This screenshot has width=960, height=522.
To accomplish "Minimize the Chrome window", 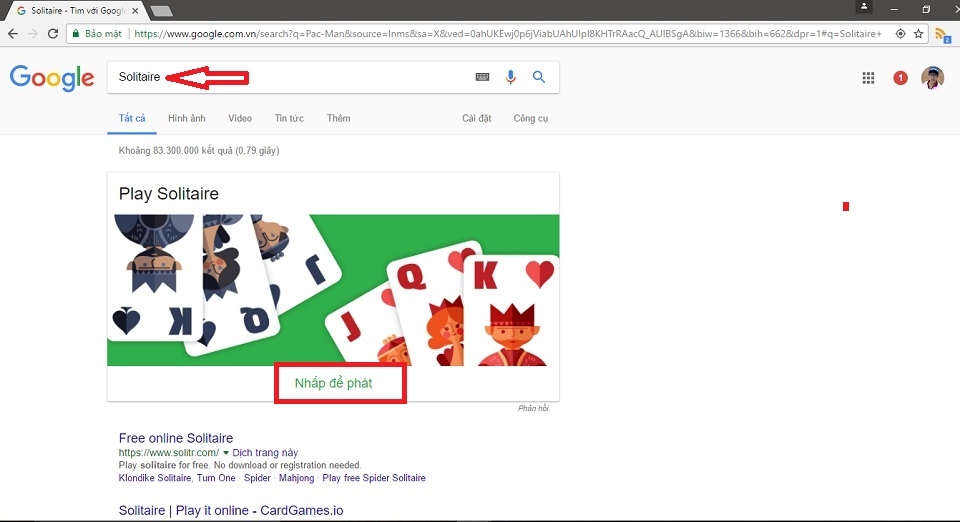I will pyautogui.click(x=894, y=9).
